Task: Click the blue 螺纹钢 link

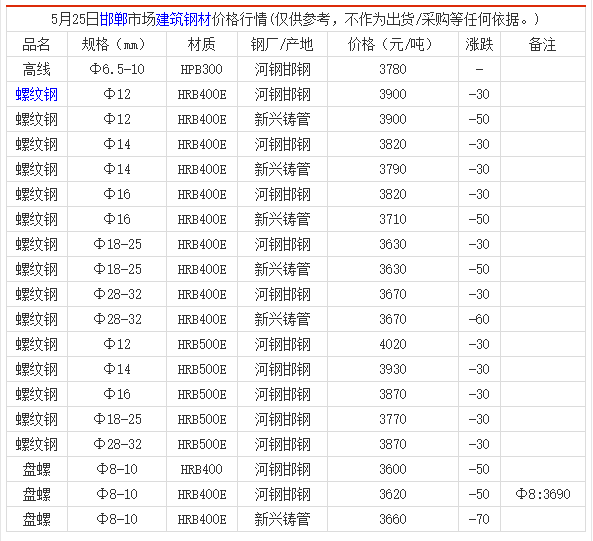Action: point(37,94)
